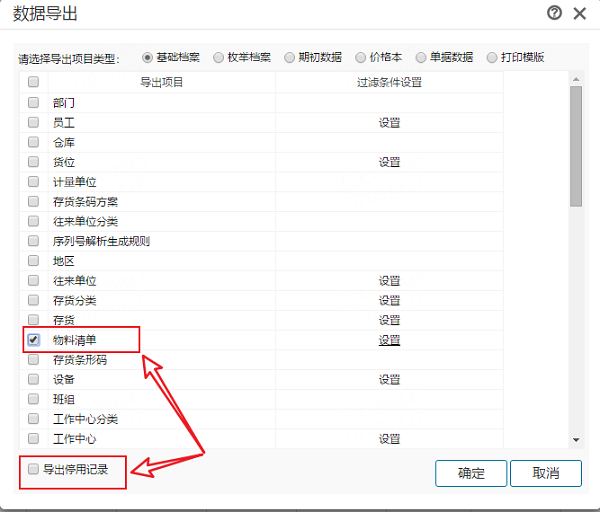600x512 pixels.
Task: Check the 货位 checkbox
Action: (33, 161)
